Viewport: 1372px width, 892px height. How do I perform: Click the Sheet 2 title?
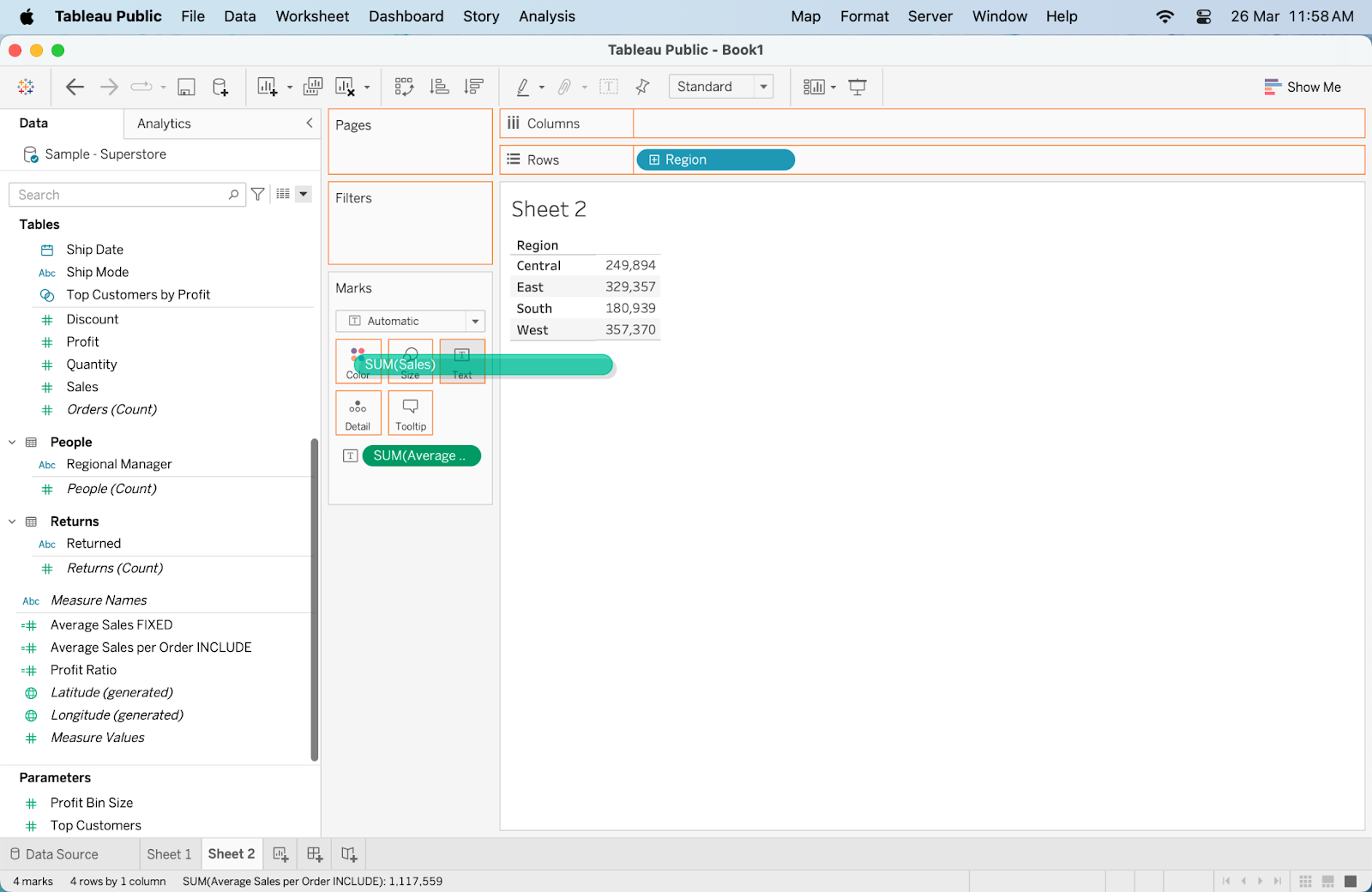(x=549, y=209)
